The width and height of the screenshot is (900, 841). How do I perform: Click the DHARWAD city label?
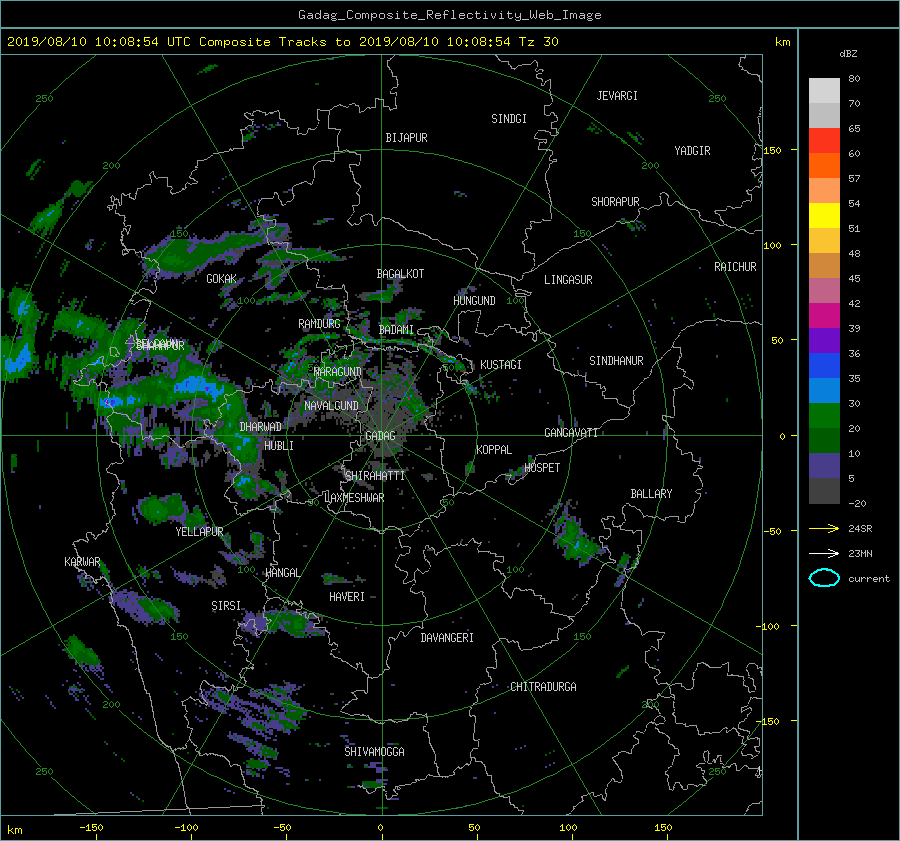point(261,427)
